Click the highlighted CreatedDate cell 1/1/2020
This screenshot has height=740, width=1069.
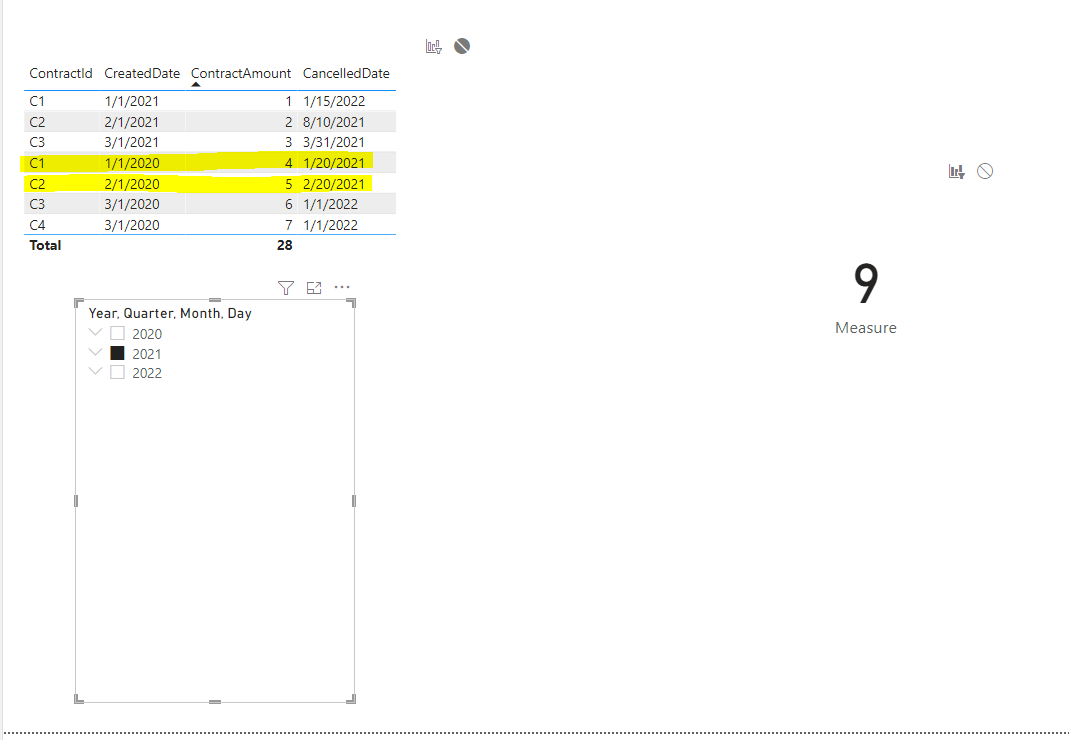132,163
